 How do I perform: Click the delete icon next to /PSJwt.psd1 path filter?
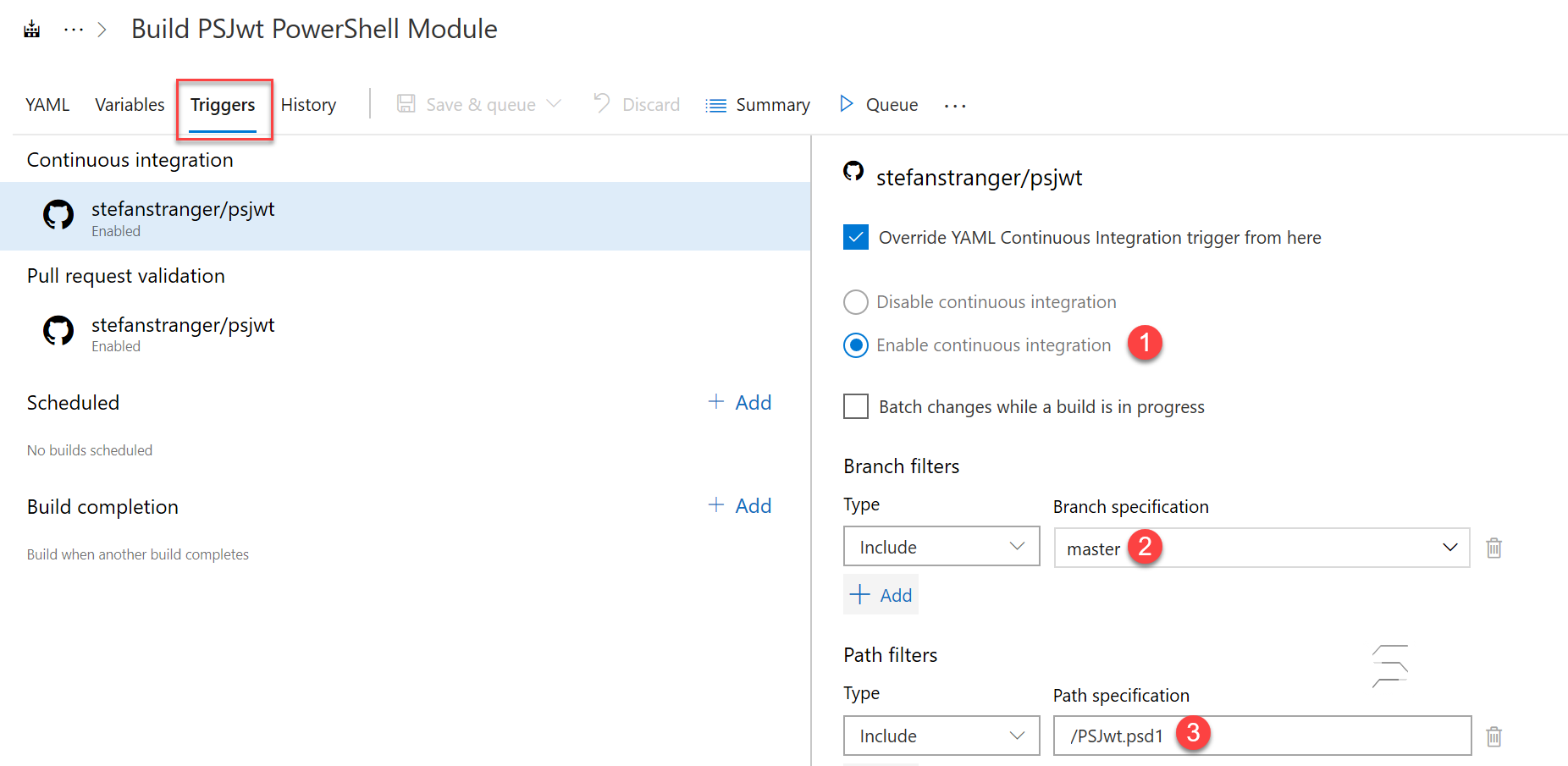[1493, 736]
